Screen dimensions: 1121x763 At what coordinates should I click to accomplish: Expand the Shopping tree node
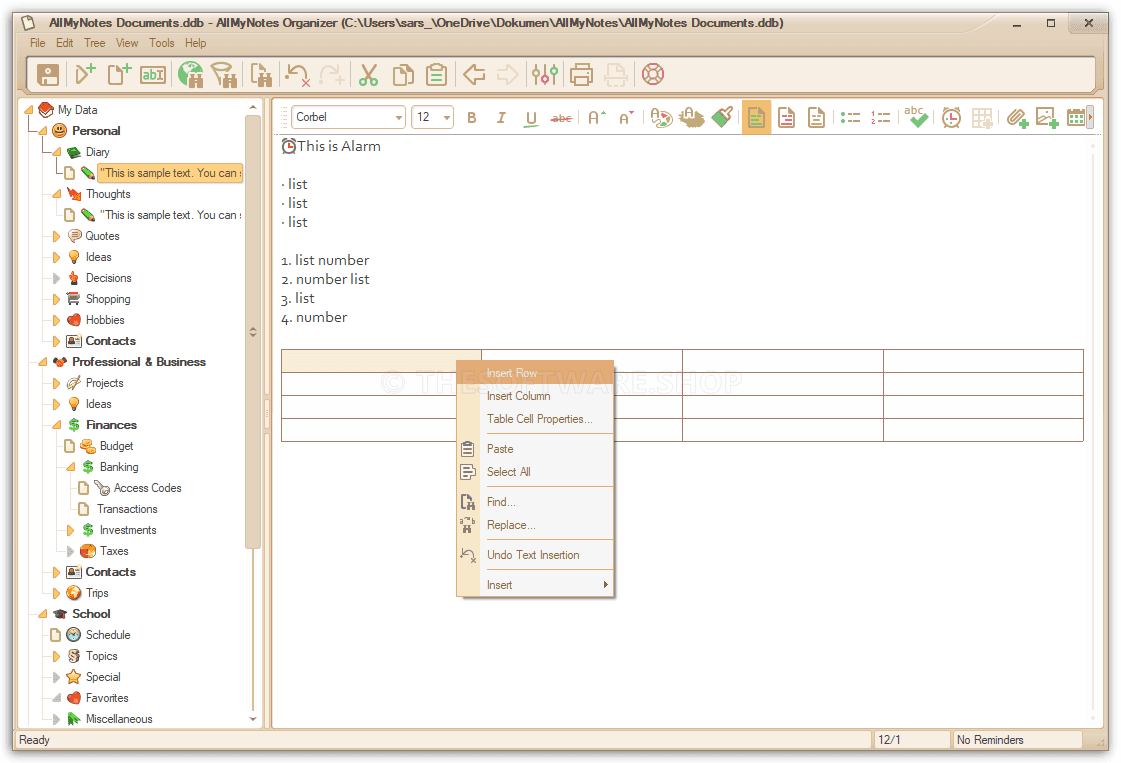(x=56, y=300)
